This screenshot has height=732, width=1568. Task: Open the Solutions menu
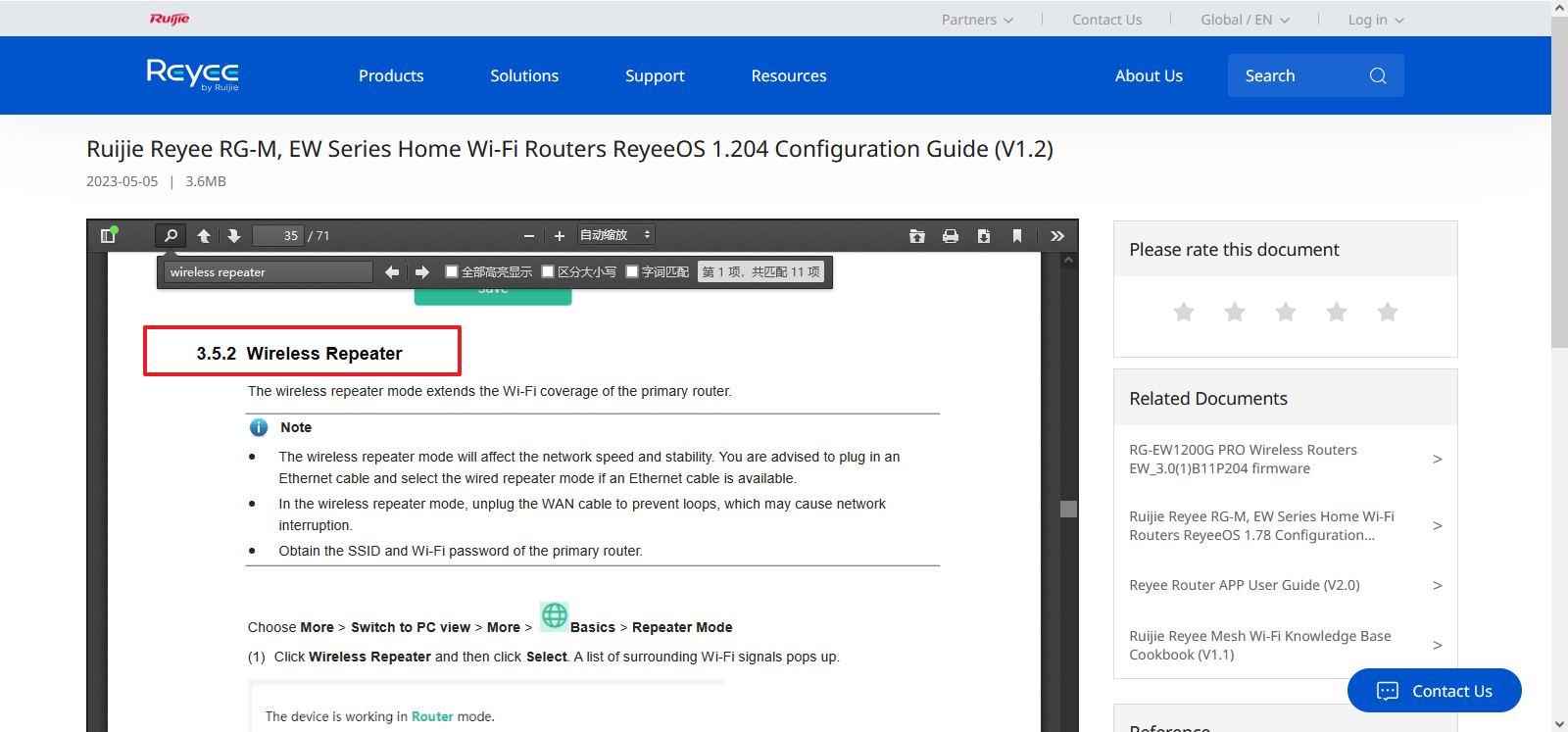(x=524, y=75)
